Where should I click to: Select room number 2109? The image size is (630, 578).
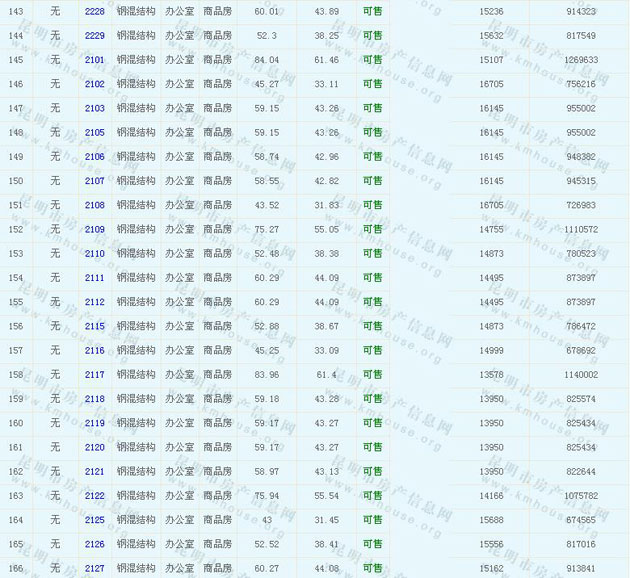coord(95,229)
